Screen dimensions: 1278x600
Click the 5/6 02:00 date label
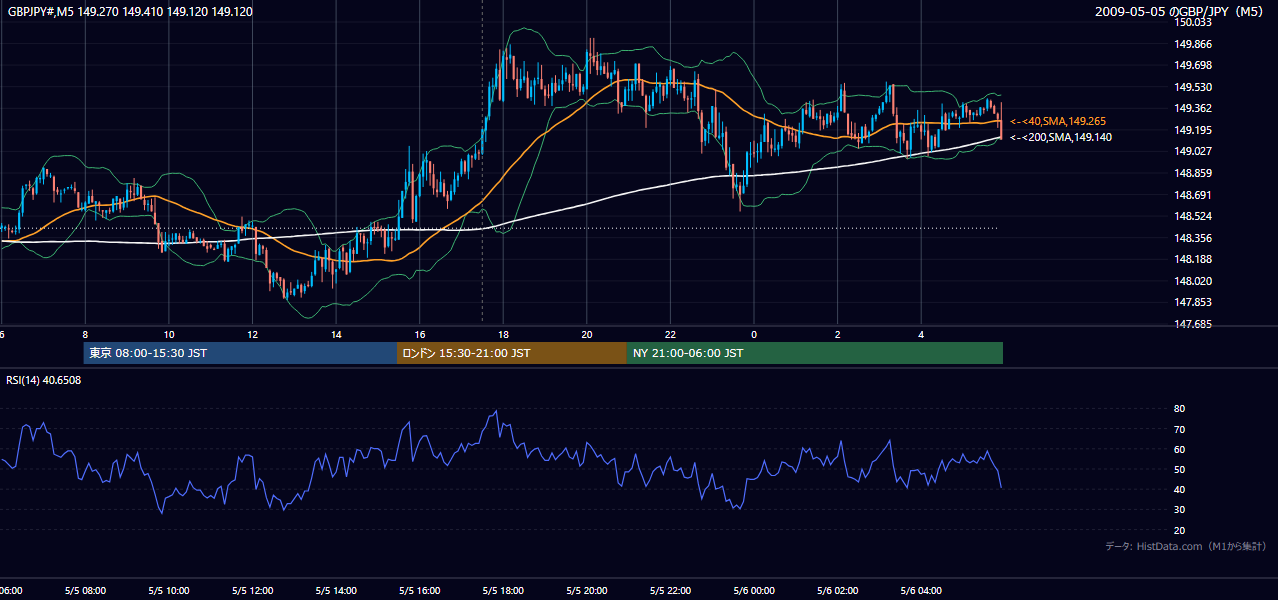tap(838, 591)
